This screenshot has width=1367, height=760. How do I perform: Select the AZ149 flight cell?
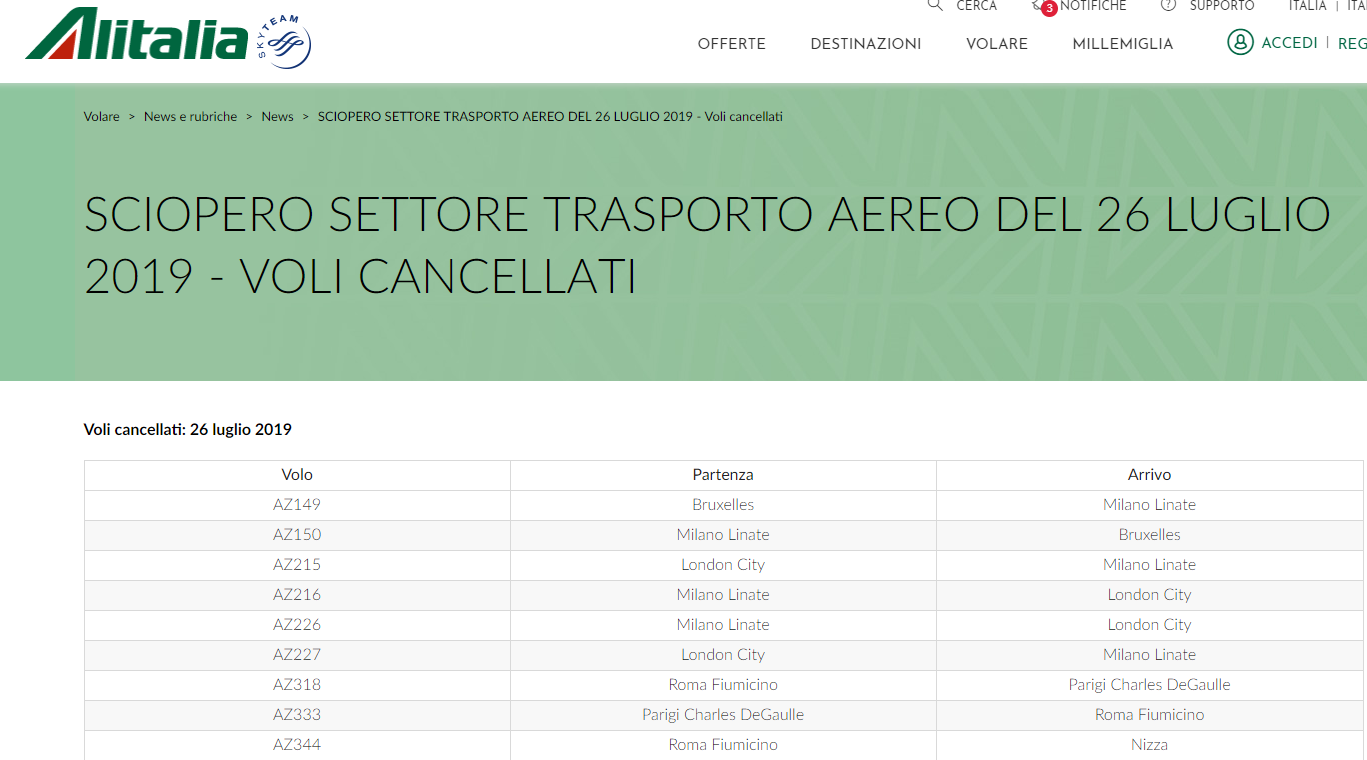click(x=297, y=505)
